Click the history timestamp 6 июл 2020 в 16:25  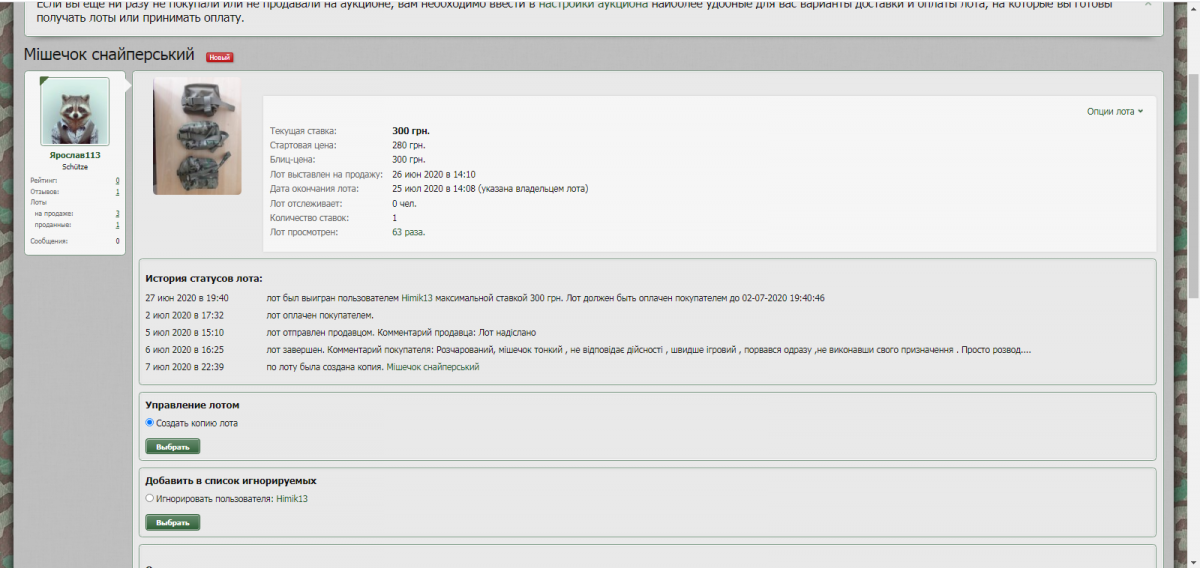(x=185, y=350)
